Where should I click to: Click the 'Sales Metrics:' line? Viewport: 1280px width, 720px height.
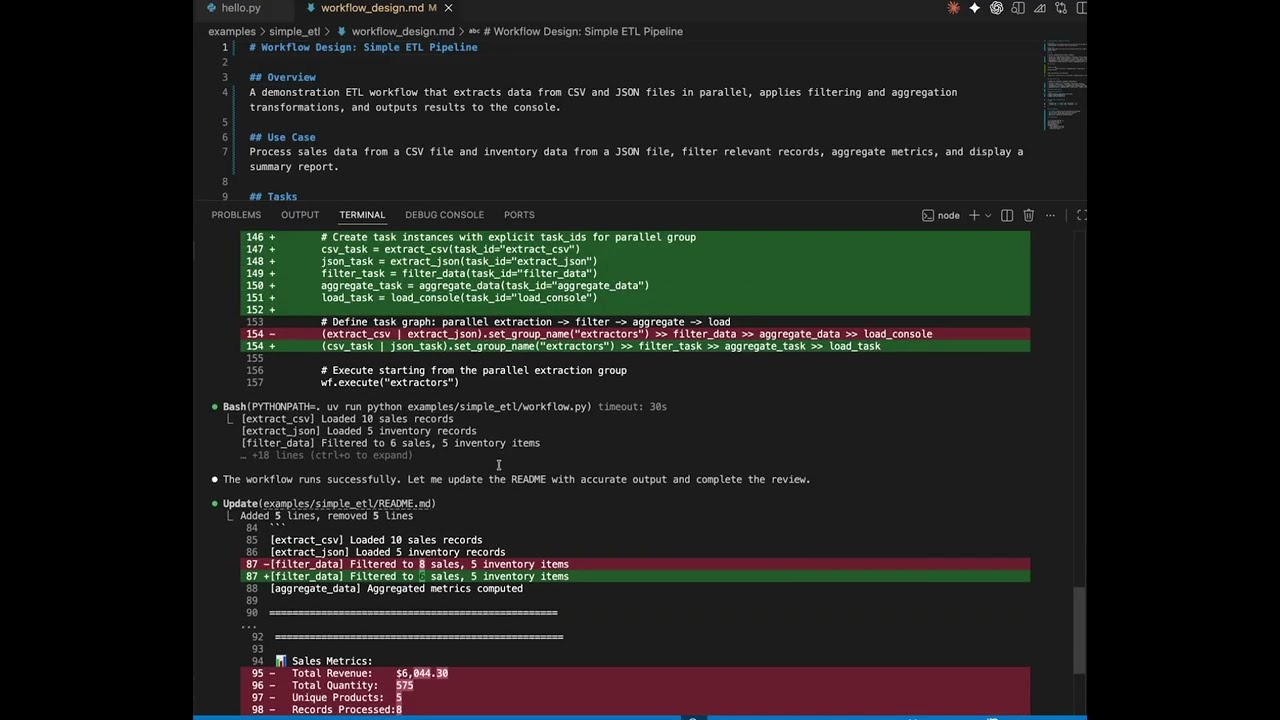(x=323, y=661)
